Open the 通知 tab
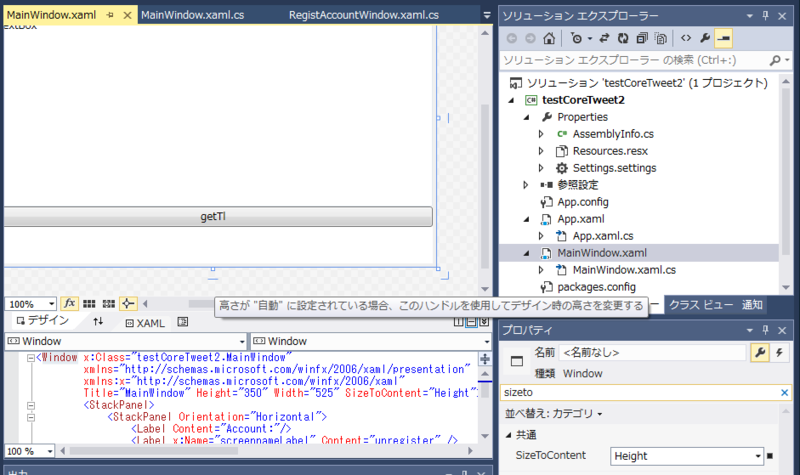Viewport: 800px width, 475px height. [752, 305]
